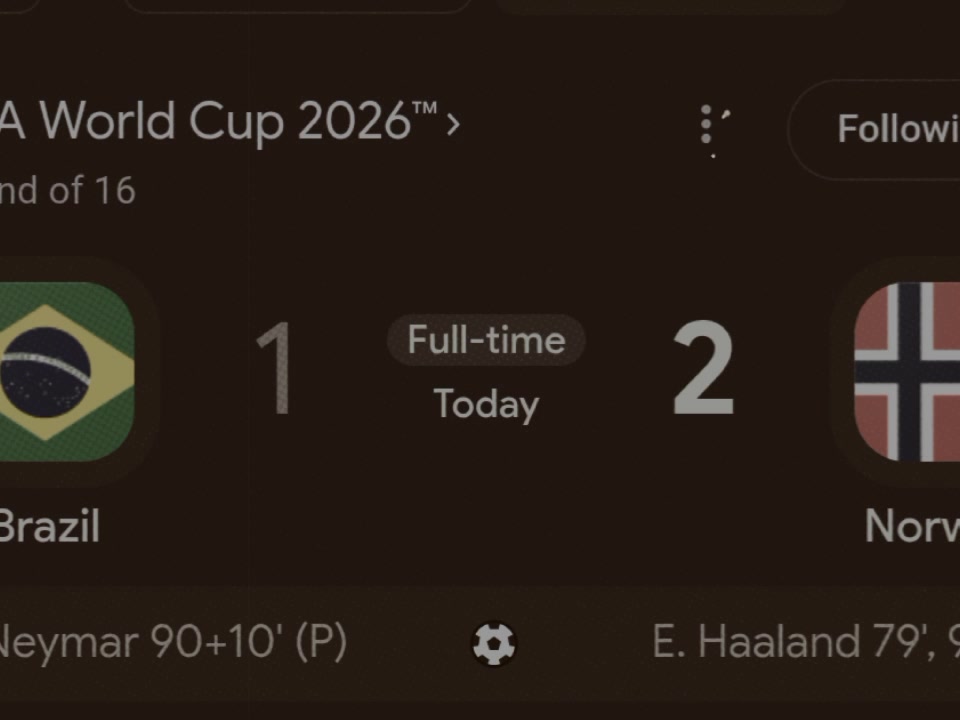The image size is (960, 720).
Task: Open the World Cup 2026 tournament title
Action: [x=219, y=121]
